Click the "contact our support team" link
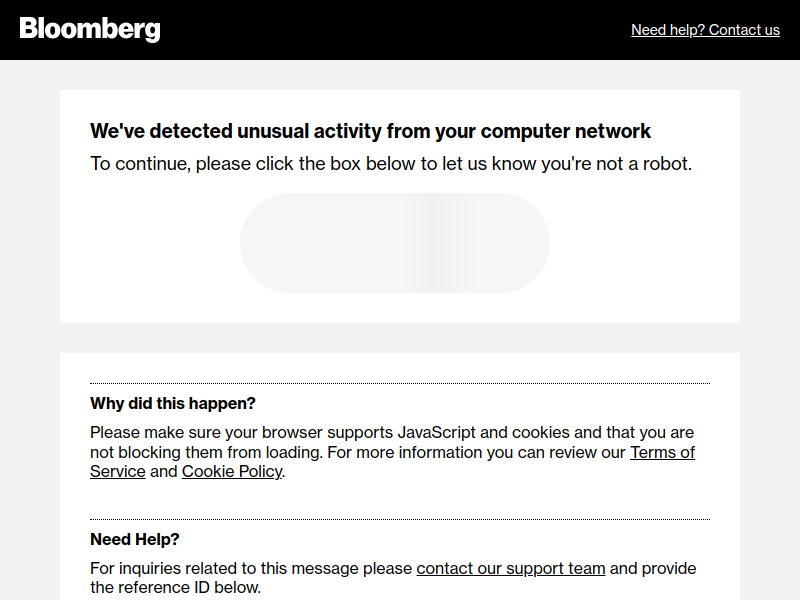This screenshot has height=600, width=800. (x=510, y=568)
